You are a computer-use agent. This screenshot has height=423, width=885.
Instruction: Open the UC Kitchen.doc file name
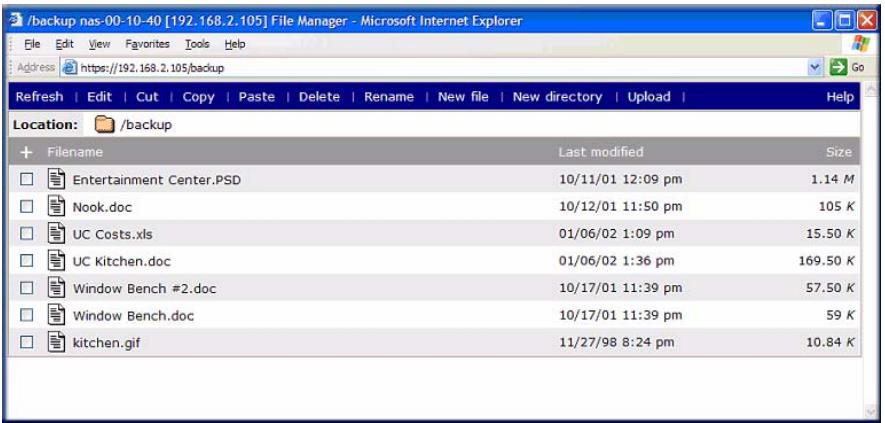121,261
